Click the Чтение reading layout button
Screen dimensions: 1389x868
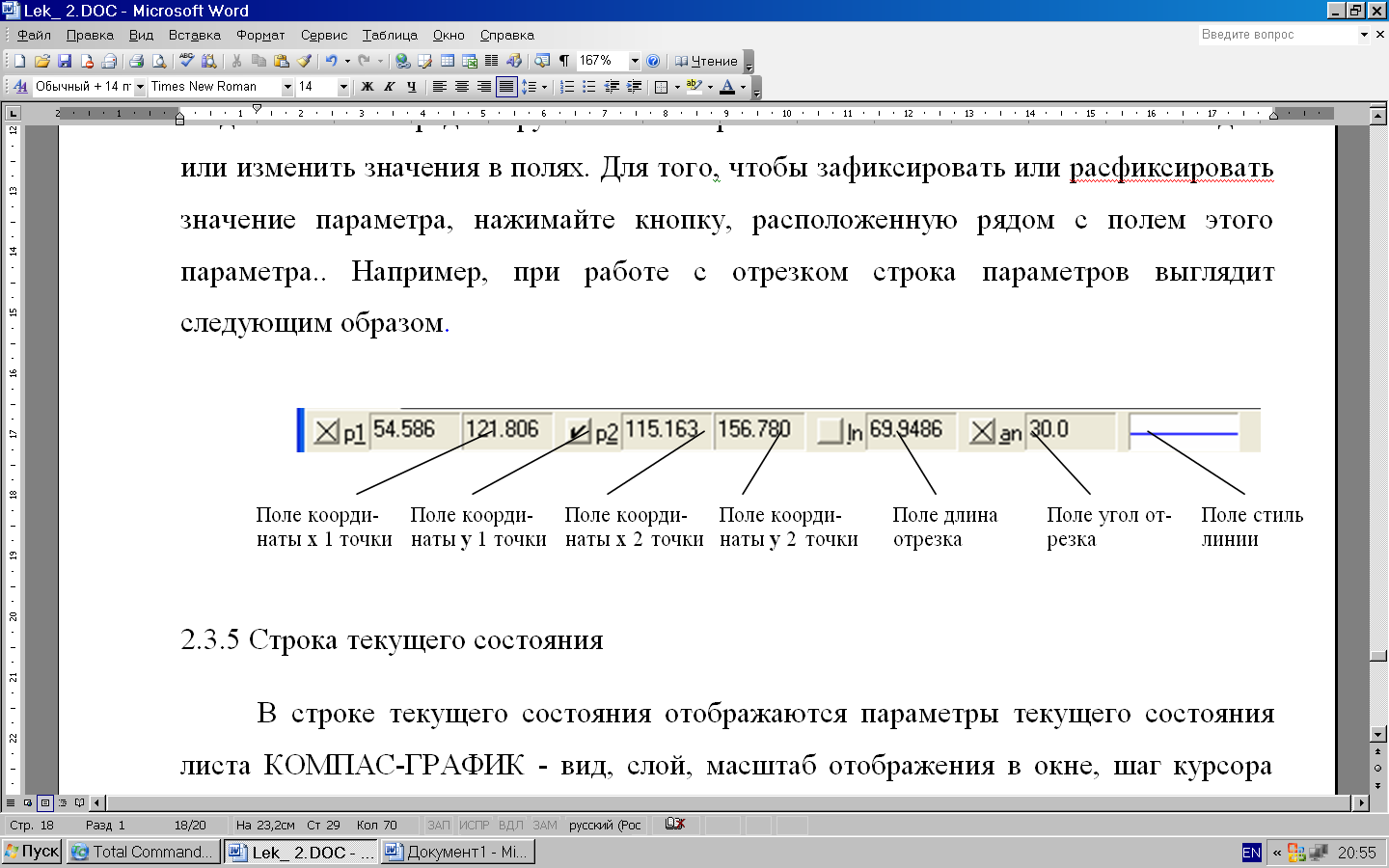pos(706,61)
